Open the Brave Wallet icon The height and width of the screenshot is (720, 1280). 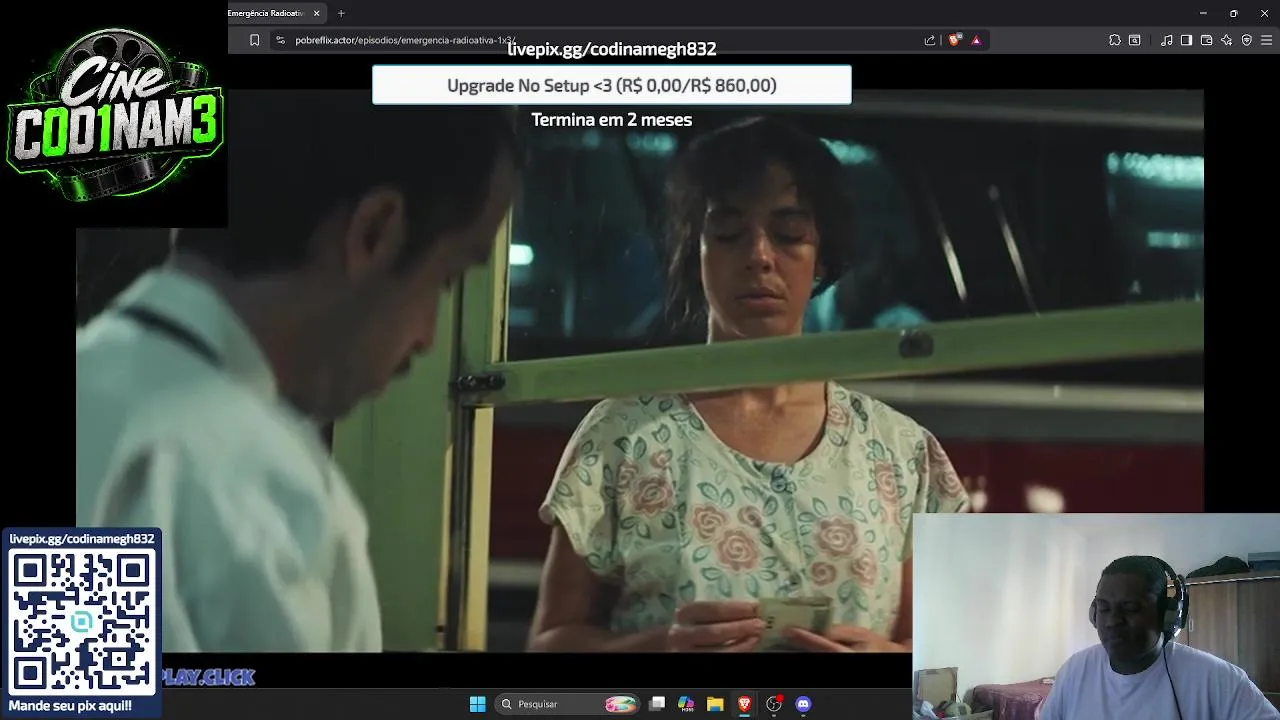pyautogui.click(x=1206, y=40)
